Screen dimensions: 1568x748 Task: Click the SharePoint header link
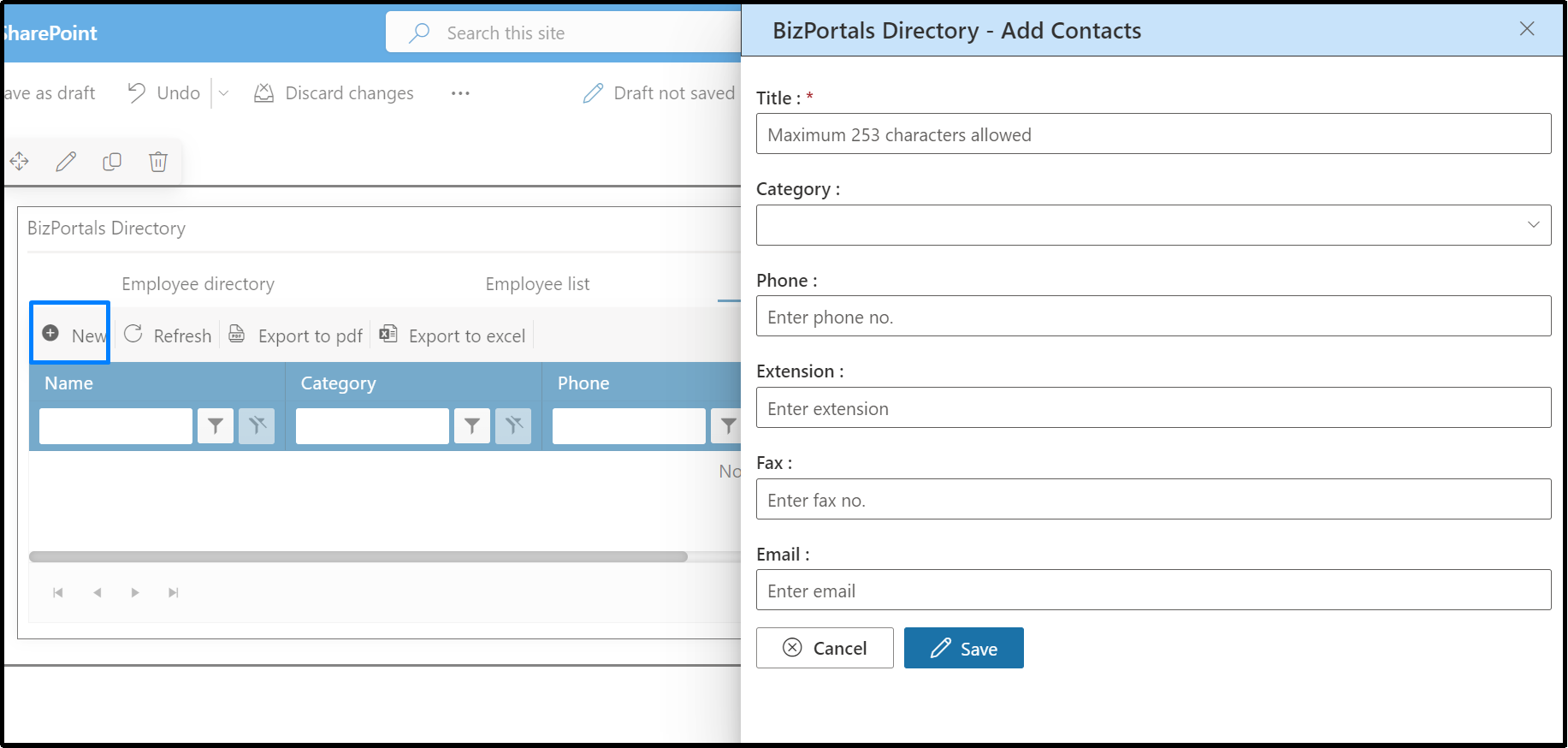50,33
